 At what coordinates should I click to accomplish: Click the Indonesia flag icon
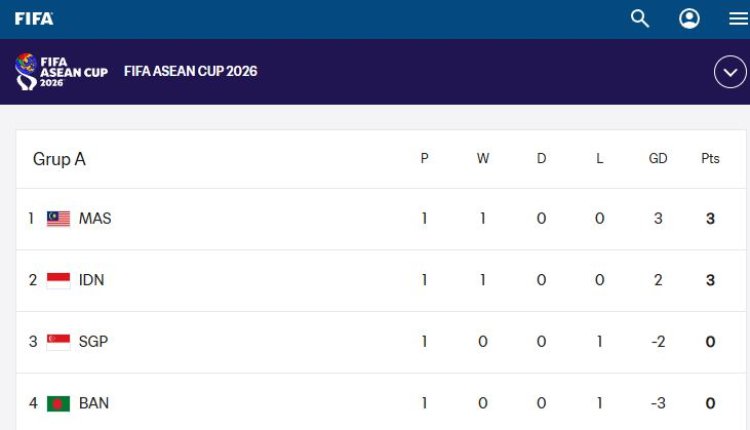(58, 280)
